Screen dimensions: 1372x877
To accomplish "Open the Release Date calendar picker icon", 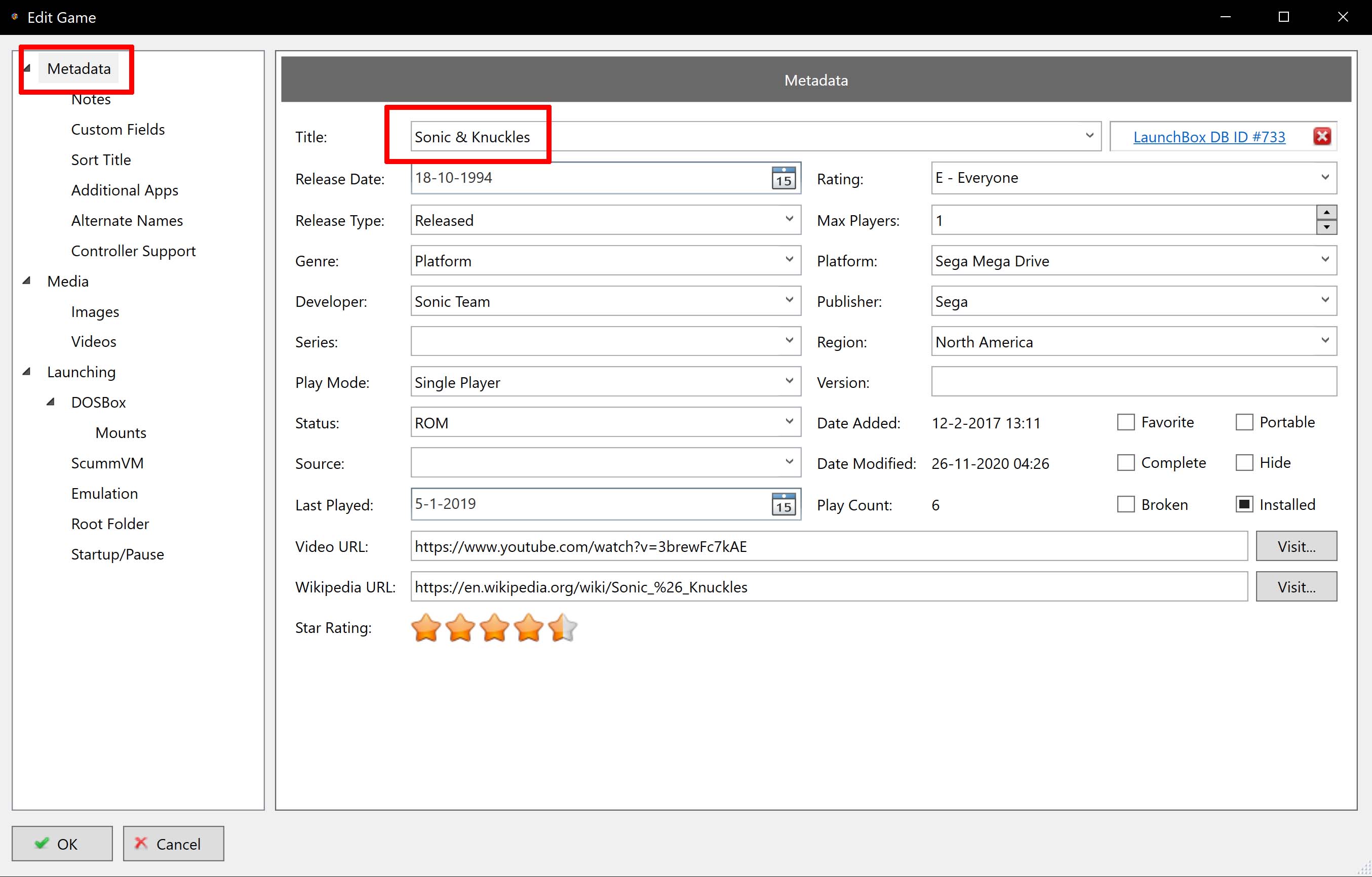I will tap(783, 178).
